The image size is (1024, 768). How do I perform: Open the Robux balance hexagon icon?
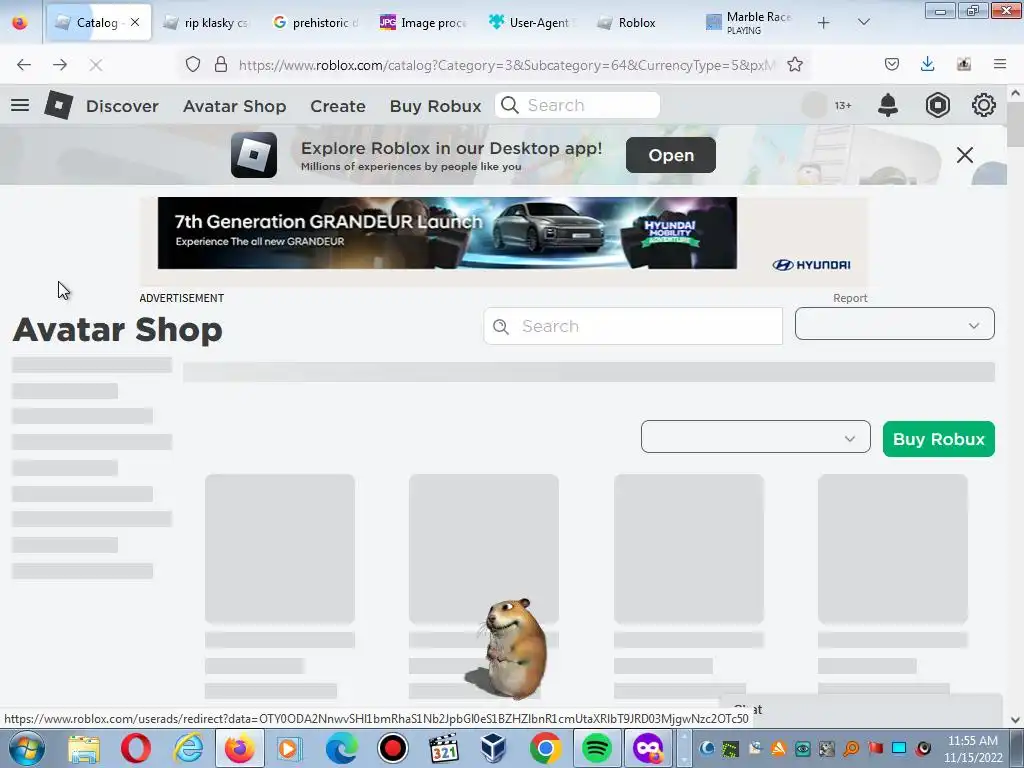(x=937, y=105)
